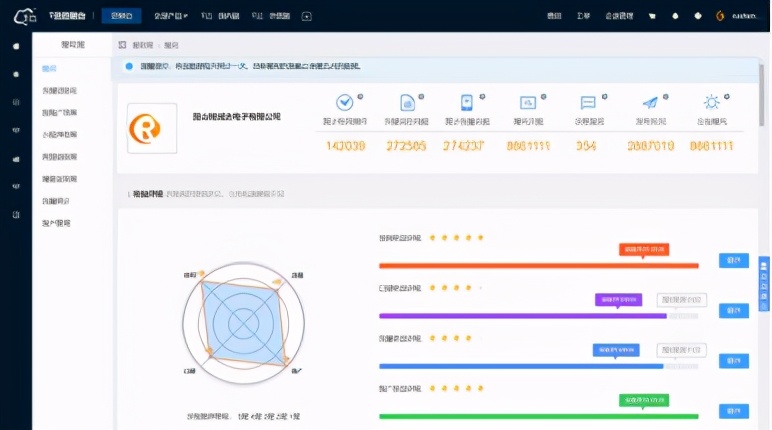Select the highlighted blue tab in top navigation

click(x=121, y=16)
